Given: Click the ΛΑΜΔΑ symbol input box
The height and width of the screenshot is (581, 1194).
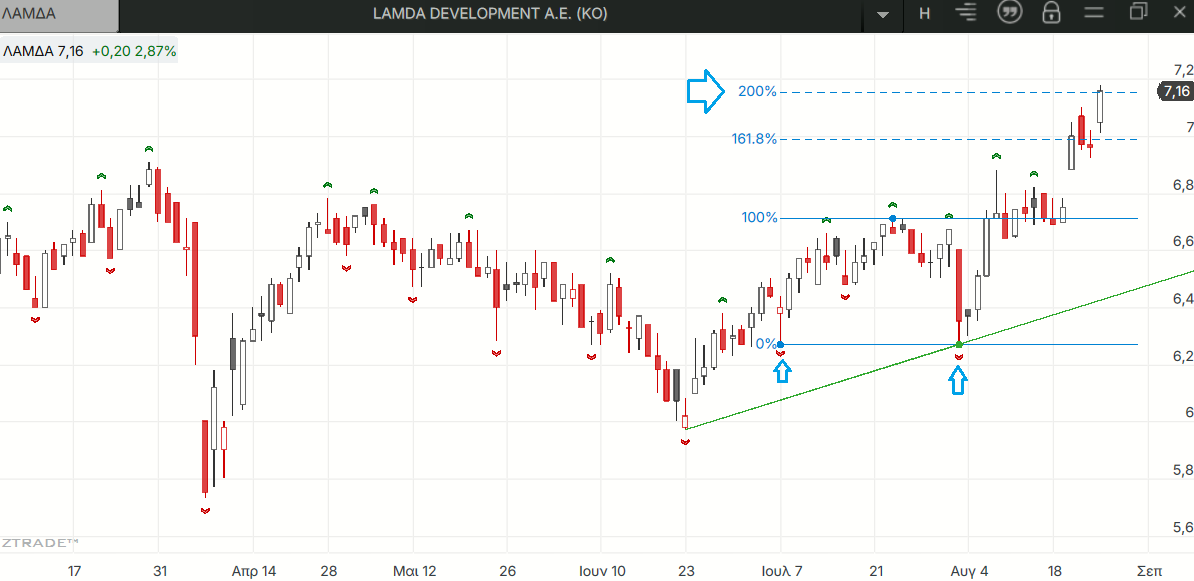Looking at the screenshot, I should point(59,14).
